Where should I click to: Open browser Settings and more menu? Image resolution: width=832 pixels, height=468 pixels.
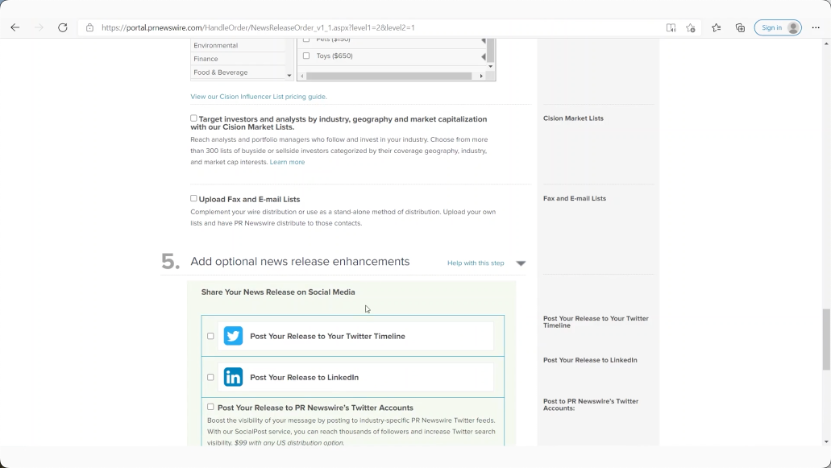tap(817, 27)
